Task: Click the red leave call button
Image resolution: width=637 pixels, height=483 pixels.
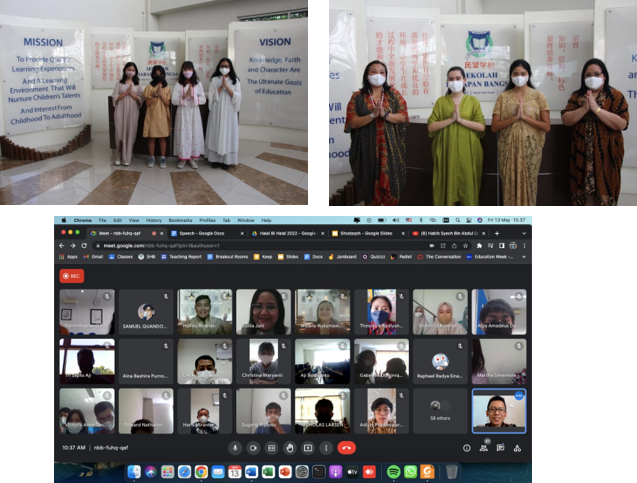Action: tap(346, 448)
